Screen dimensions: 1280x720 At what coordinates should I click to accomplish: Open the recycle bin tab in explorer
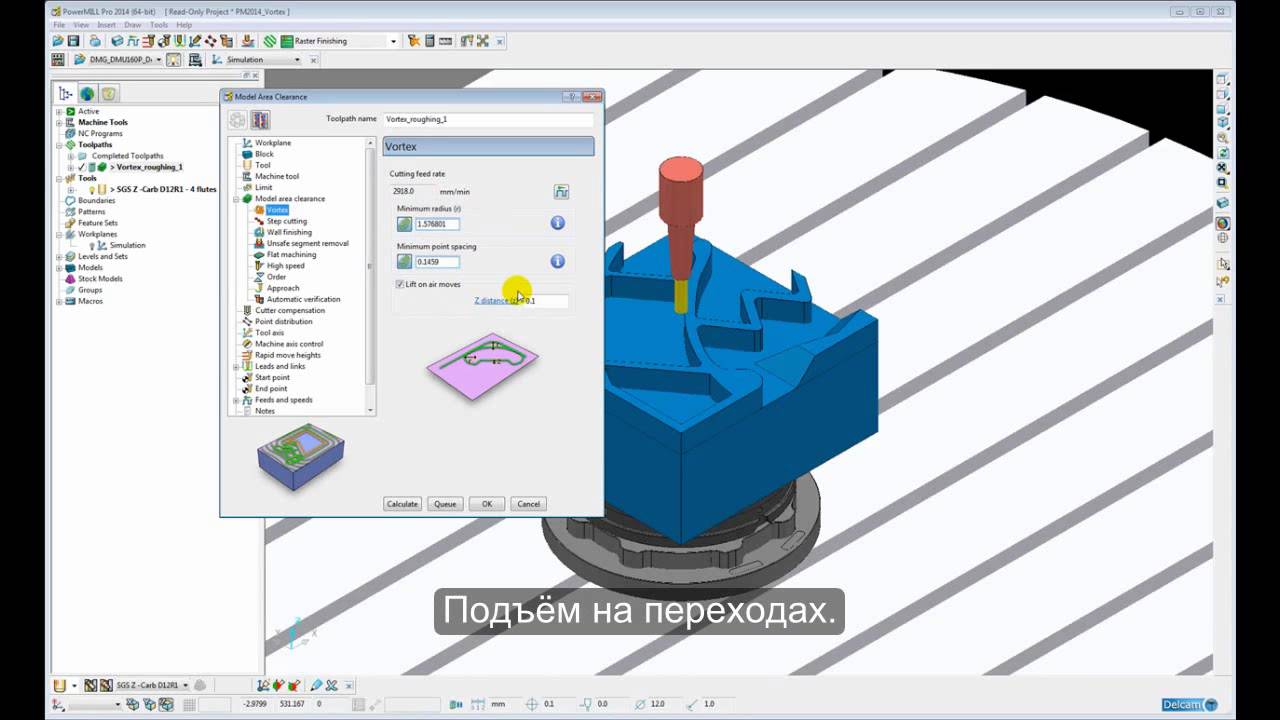pos(109,94)
